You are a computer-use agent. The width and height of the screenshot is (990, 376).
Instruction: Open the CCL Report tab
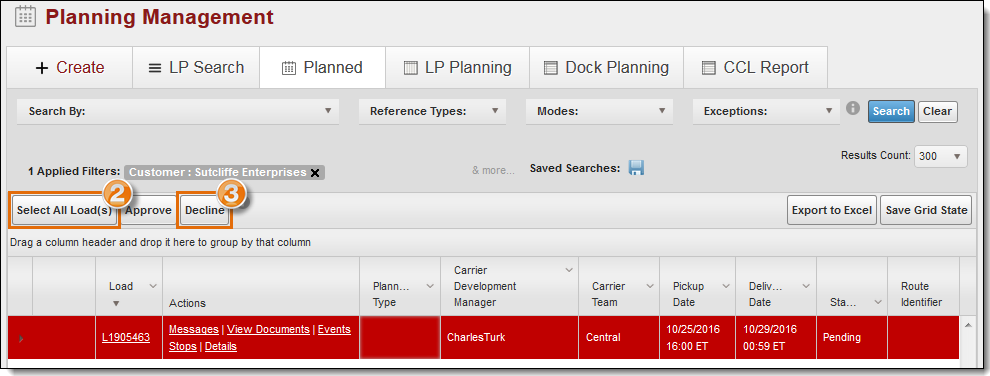tap(755, 68)
